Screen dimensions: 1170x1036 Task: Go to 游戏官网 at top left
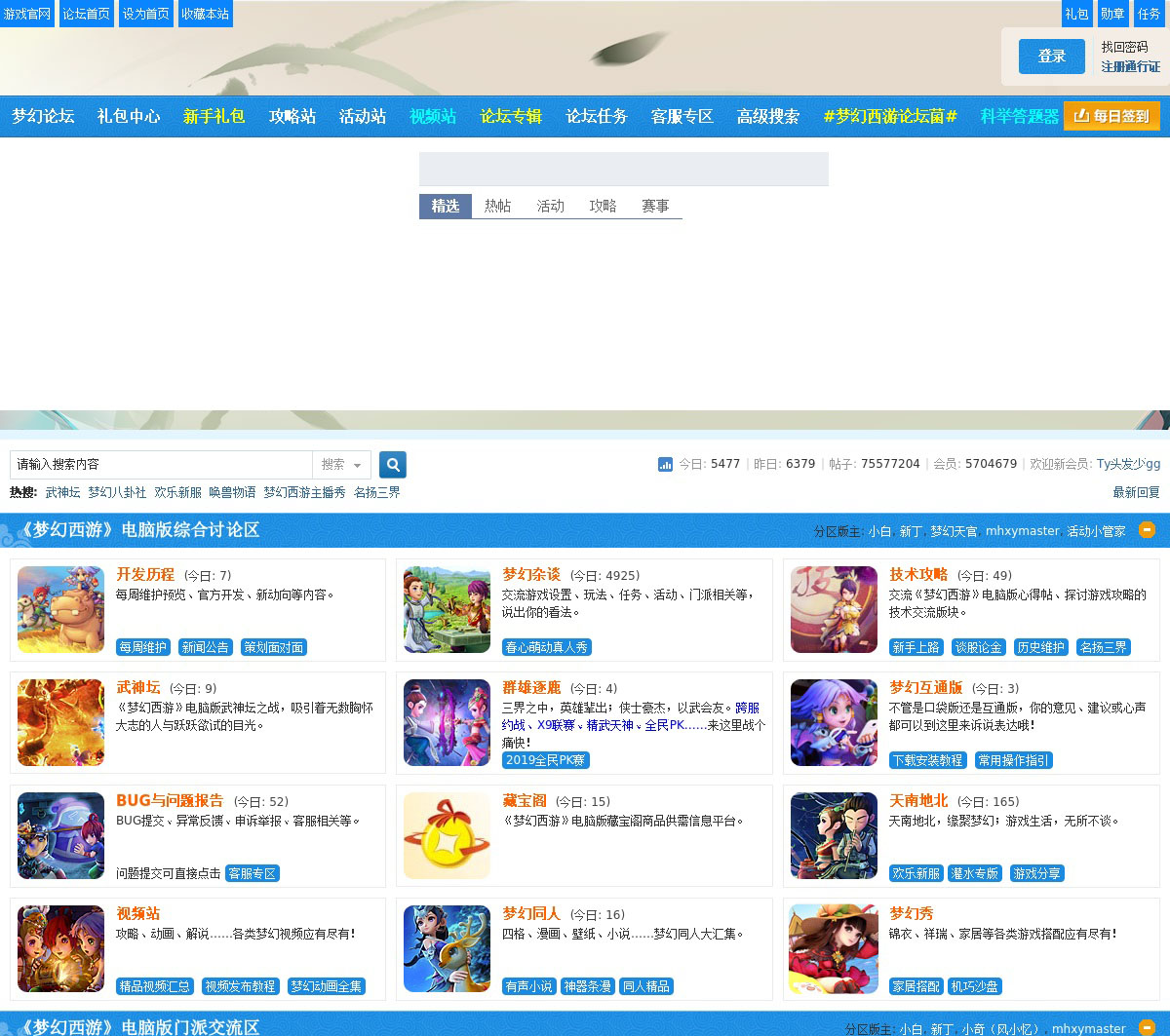pos(27,14)
